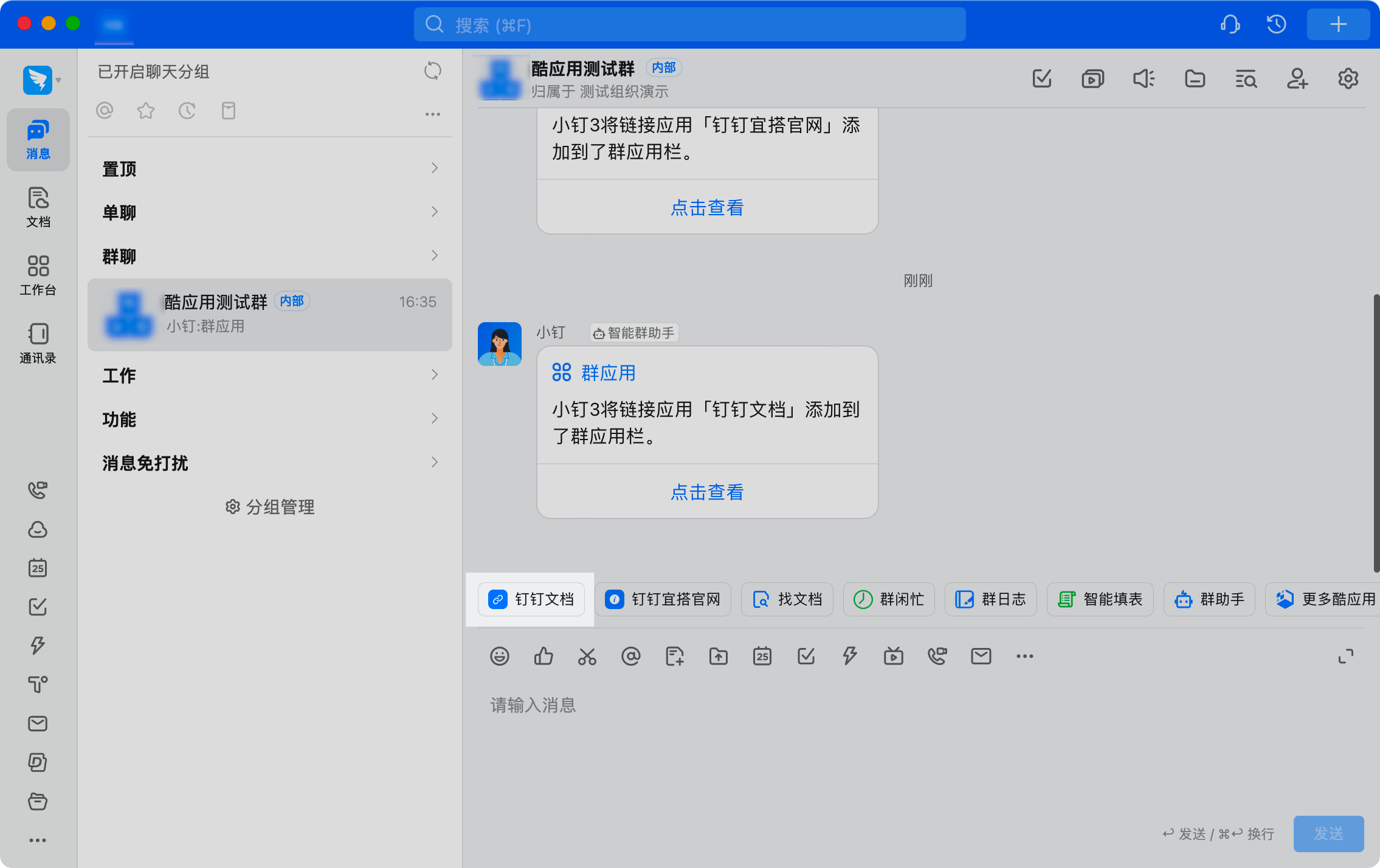Screen dimensions: 1380x868
Task: Click the scissors screenshot icon
Action: pos(587,656)
